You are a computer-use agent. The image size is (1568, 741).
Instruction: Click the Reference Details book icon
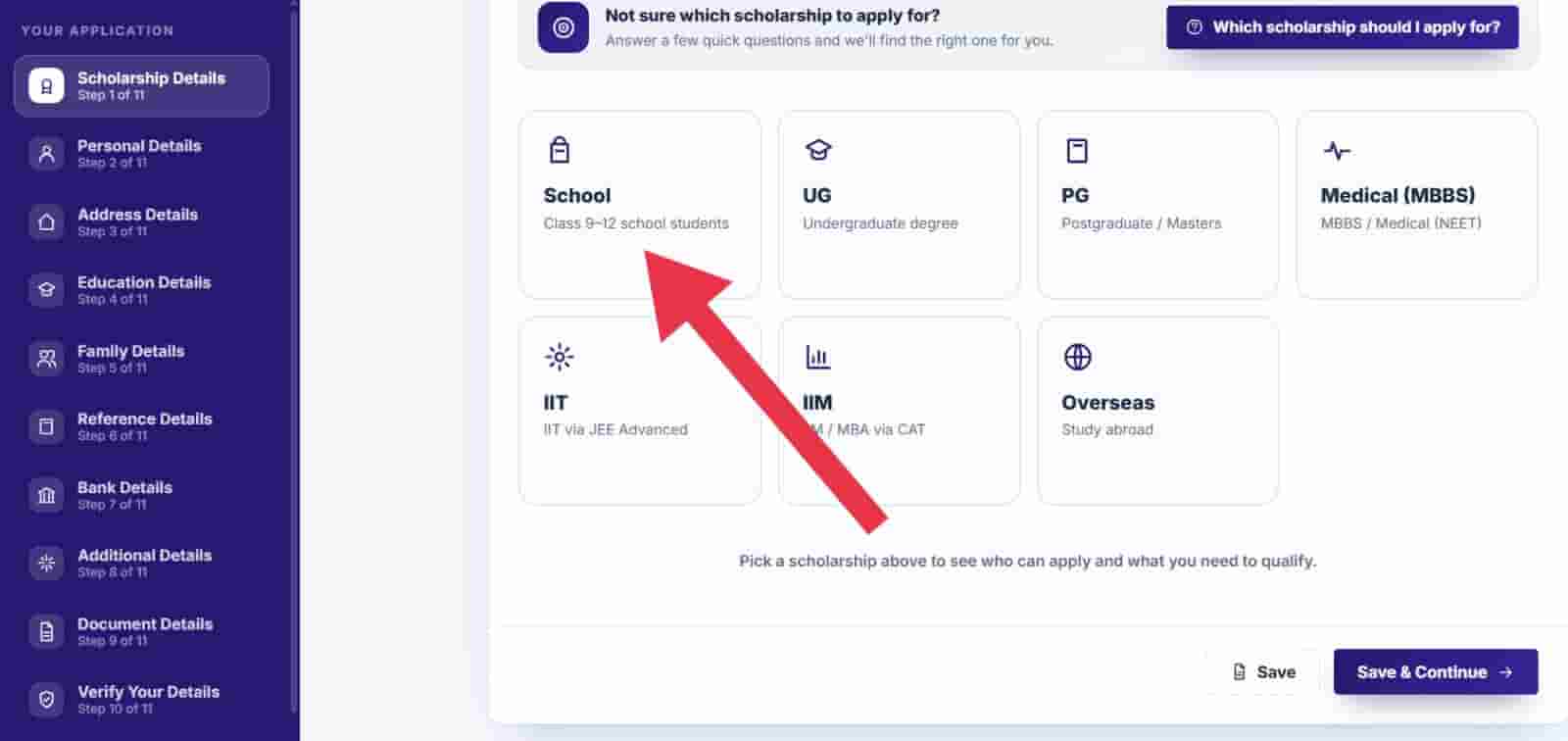click(x=46, y=426)
